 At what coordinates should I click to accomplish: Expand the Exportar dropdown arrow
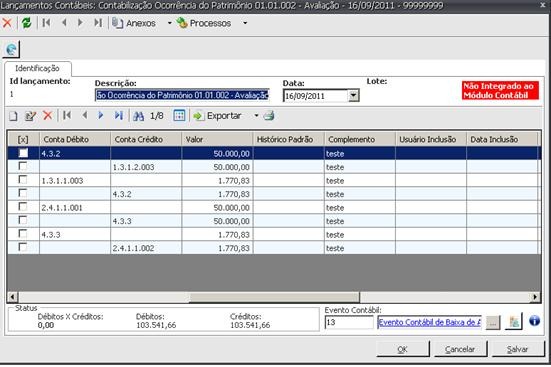(256, 116)
